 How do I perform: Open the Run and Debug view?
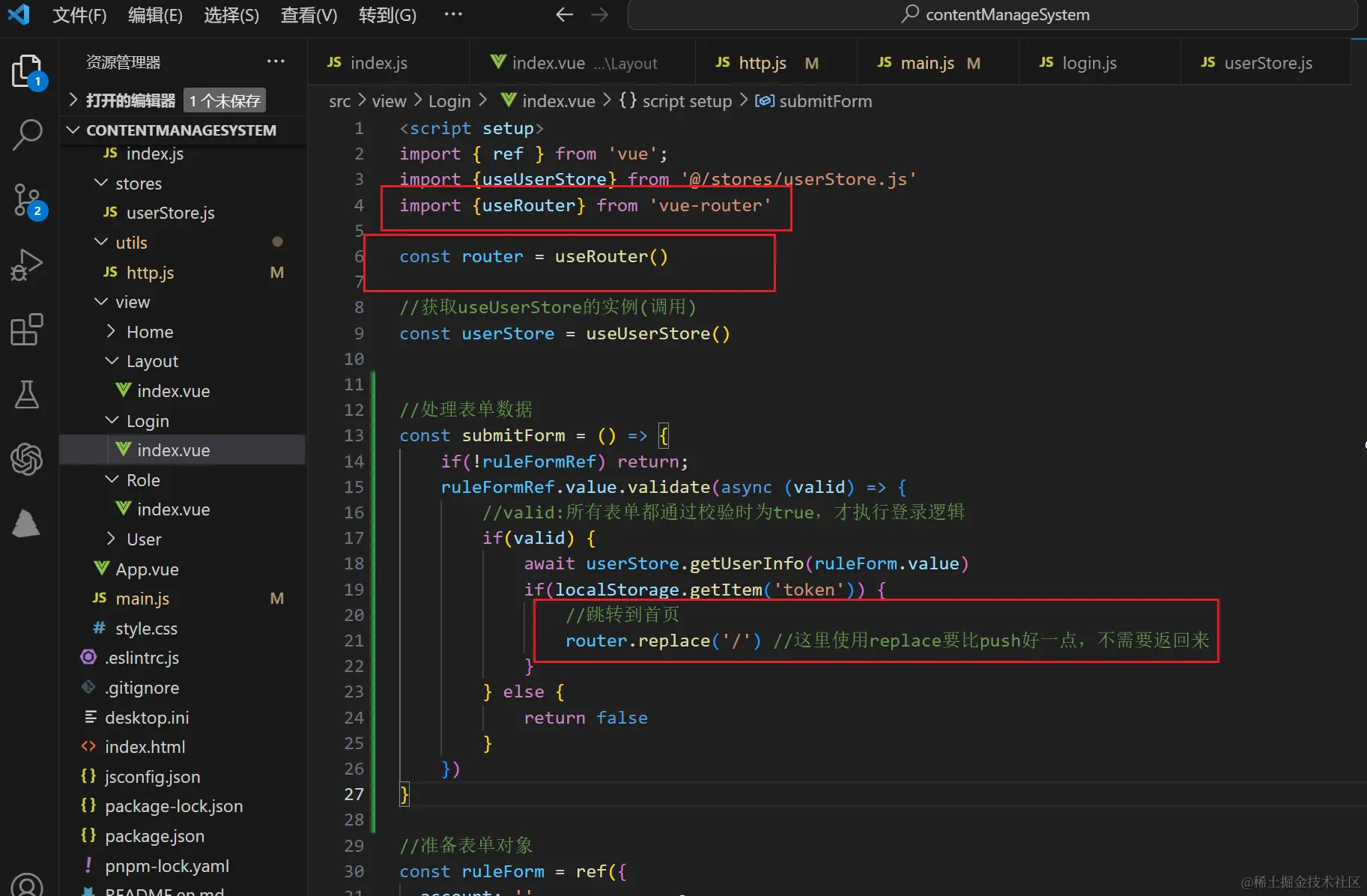point(28,265)
